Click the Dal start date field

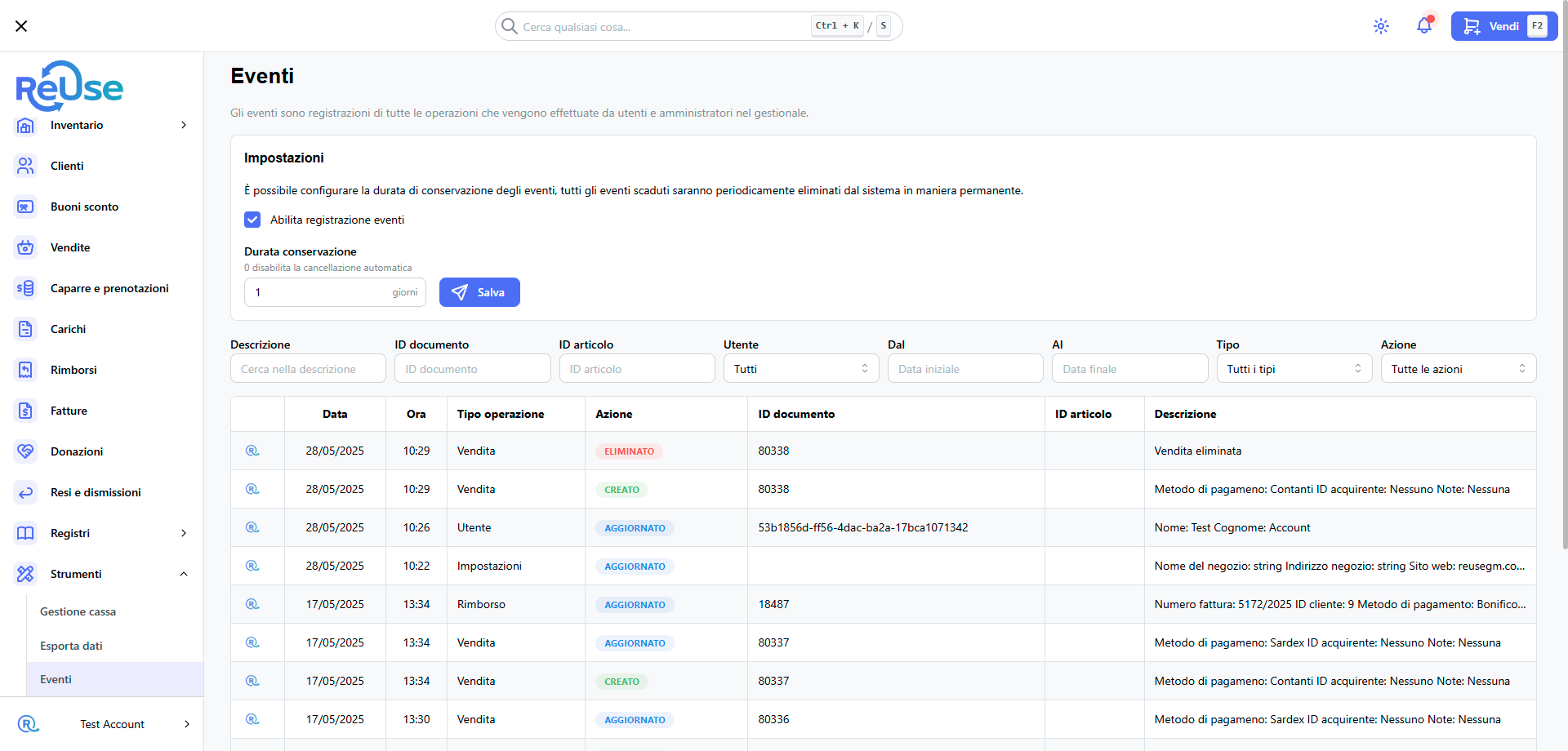tap(964, 369)
